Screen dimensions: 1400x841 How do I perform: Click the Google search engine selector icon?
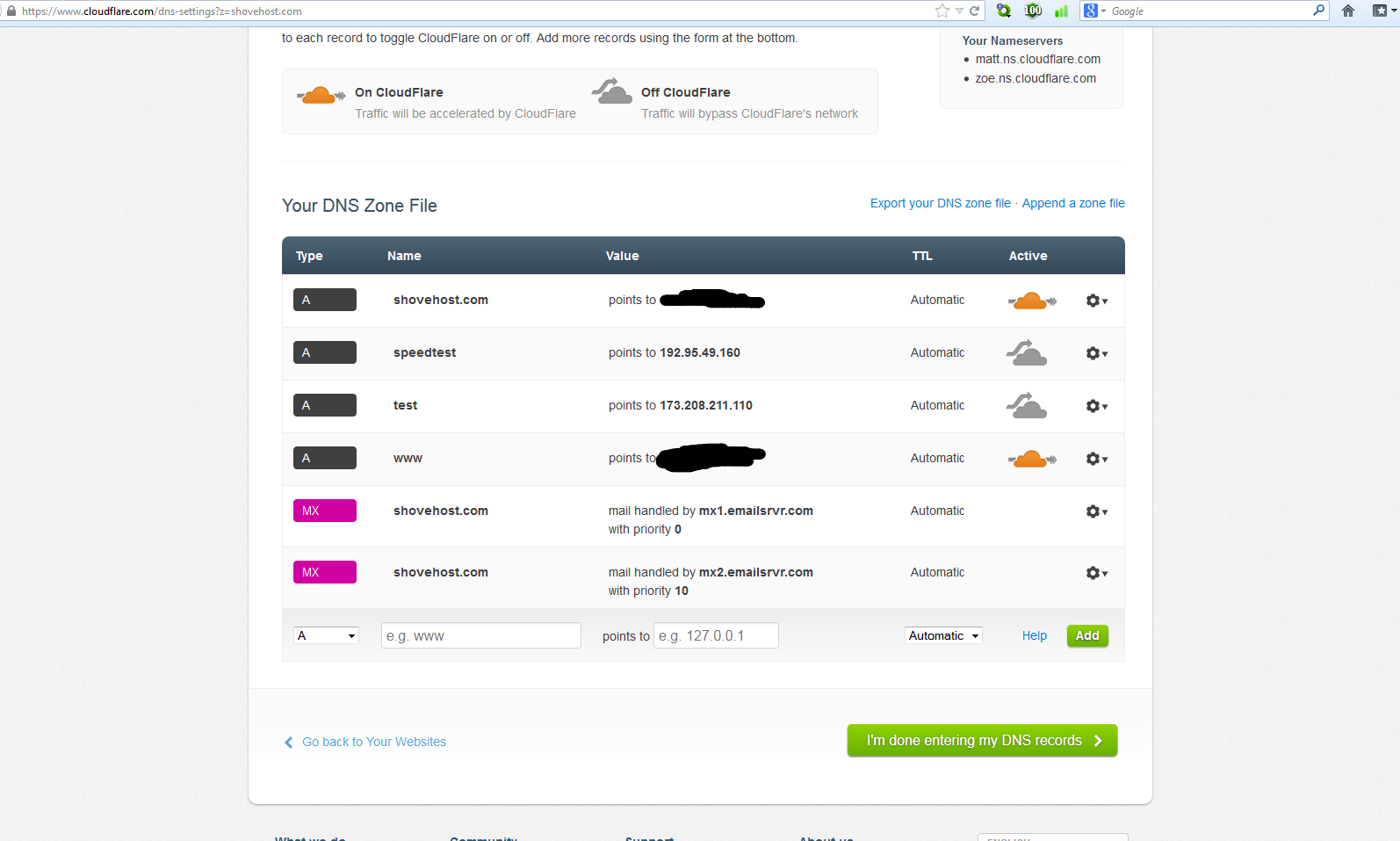pyautogui.click(x=1093, y=11)
